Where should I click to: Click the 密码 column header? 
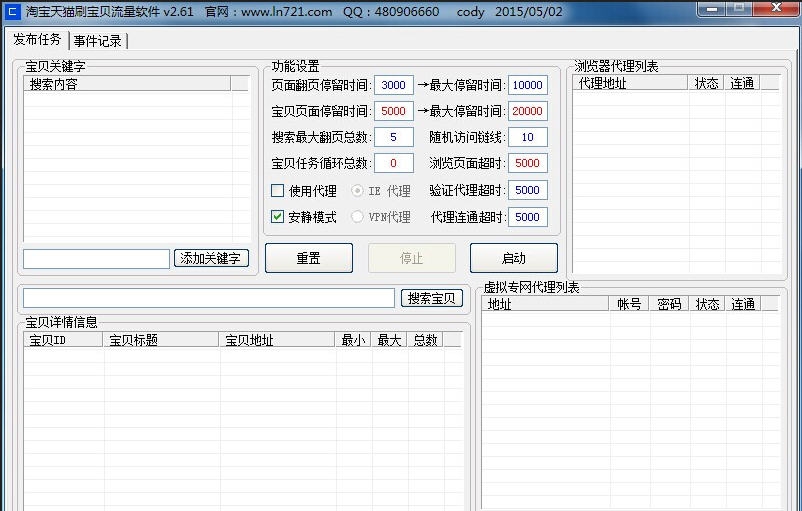coord(669,304)
